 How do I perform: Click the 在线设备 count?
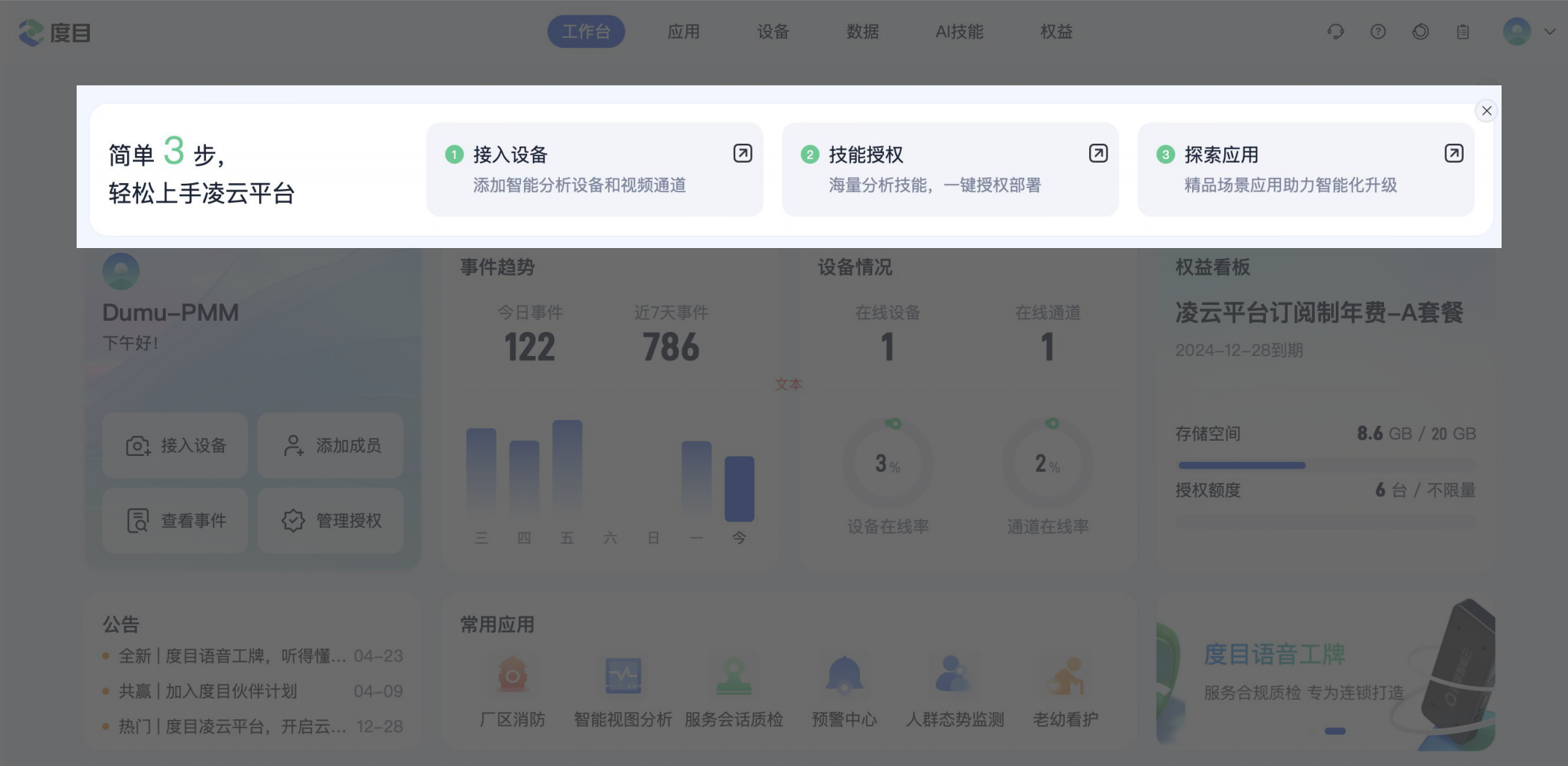tap(888, 347)
